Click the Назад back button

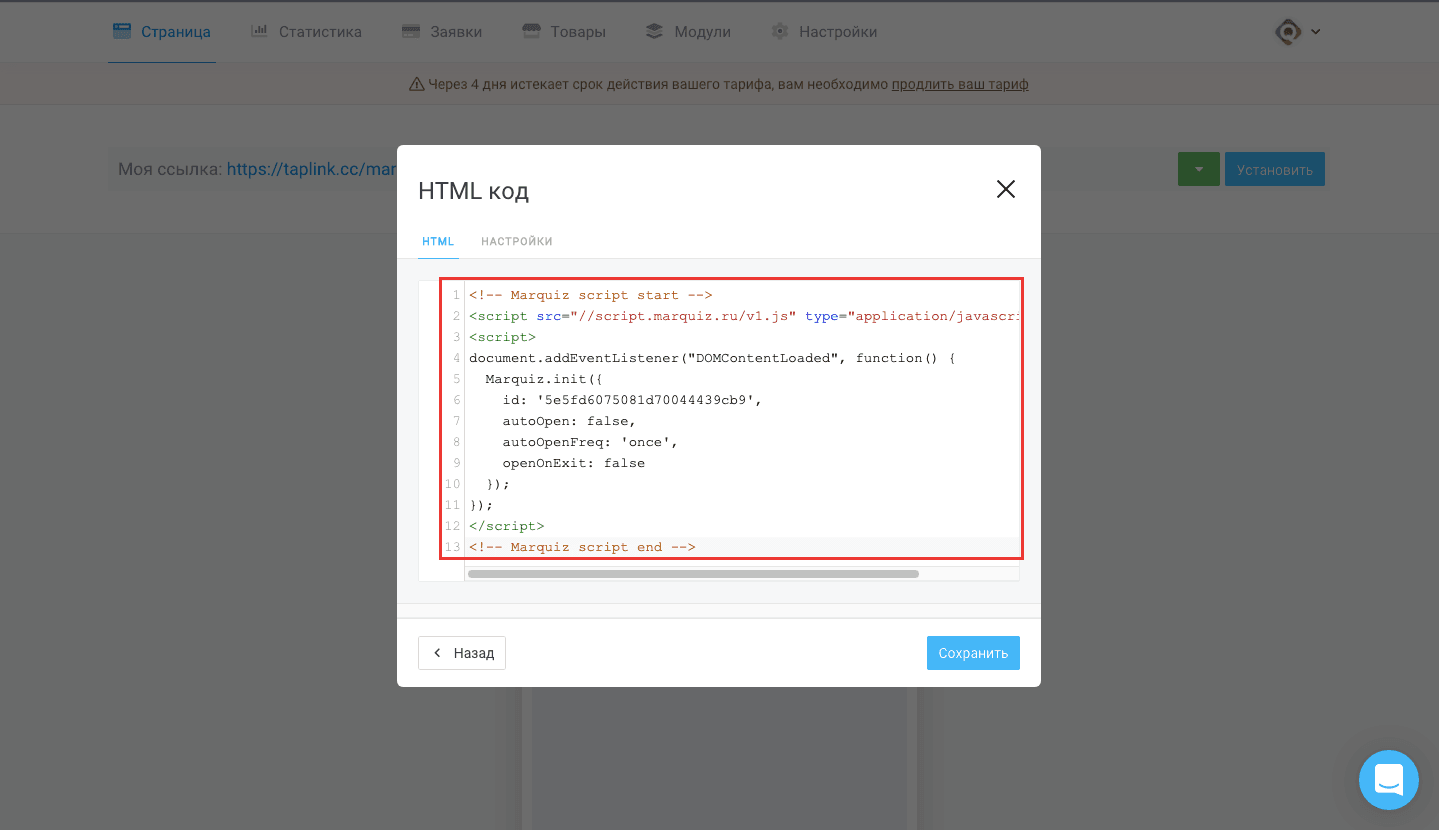pyautogui.click(x=462, y=653)
